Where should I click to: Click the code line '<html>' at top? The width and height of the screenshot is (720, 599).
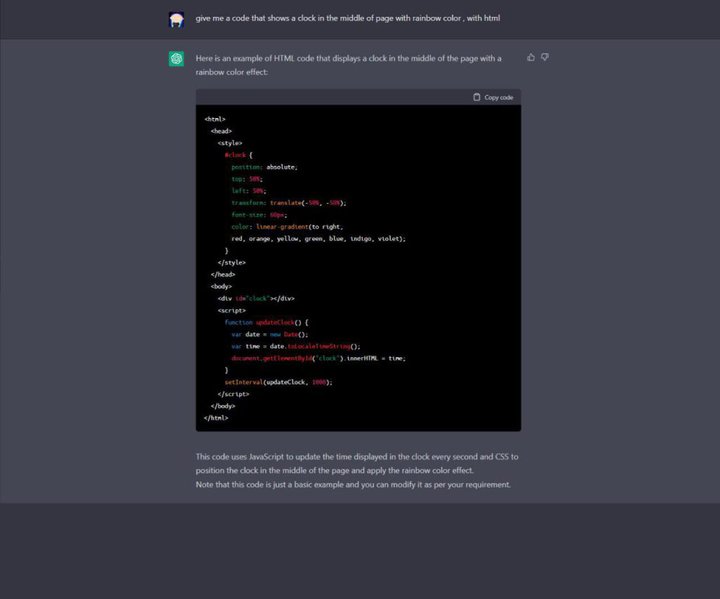click(x=215, y=119)
